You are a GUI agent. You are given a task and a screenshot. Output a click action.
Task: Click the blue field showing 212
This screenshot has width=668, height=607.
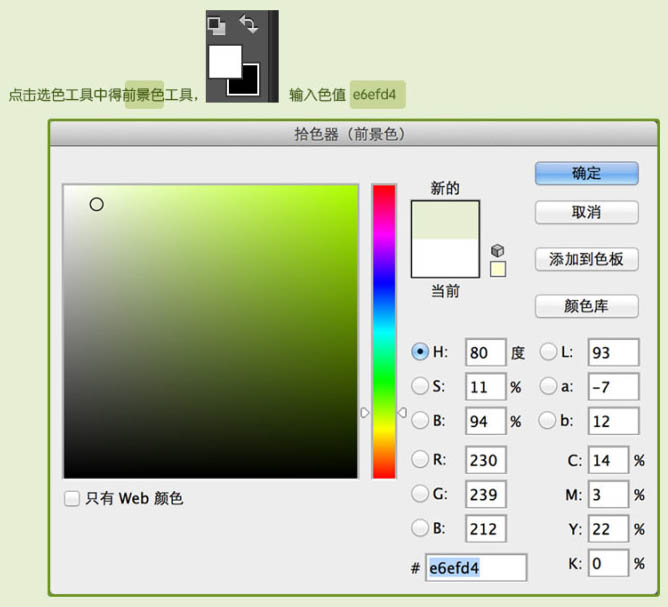tap(486, 529)
